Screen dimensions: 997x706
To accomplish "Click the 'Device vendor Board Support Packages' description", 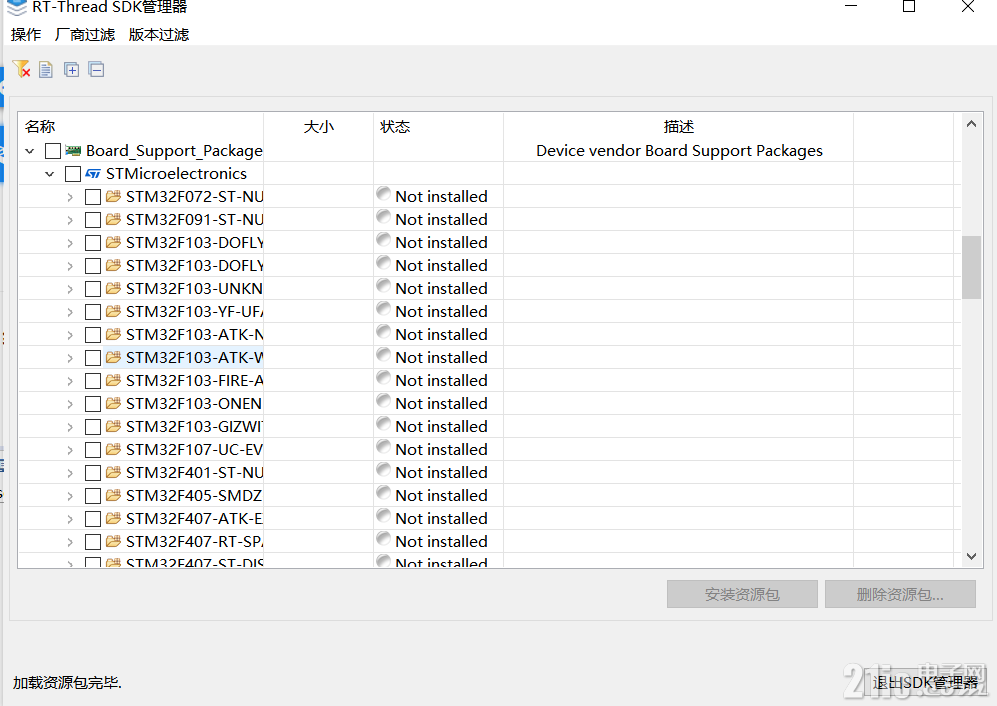I will (679, 151).
